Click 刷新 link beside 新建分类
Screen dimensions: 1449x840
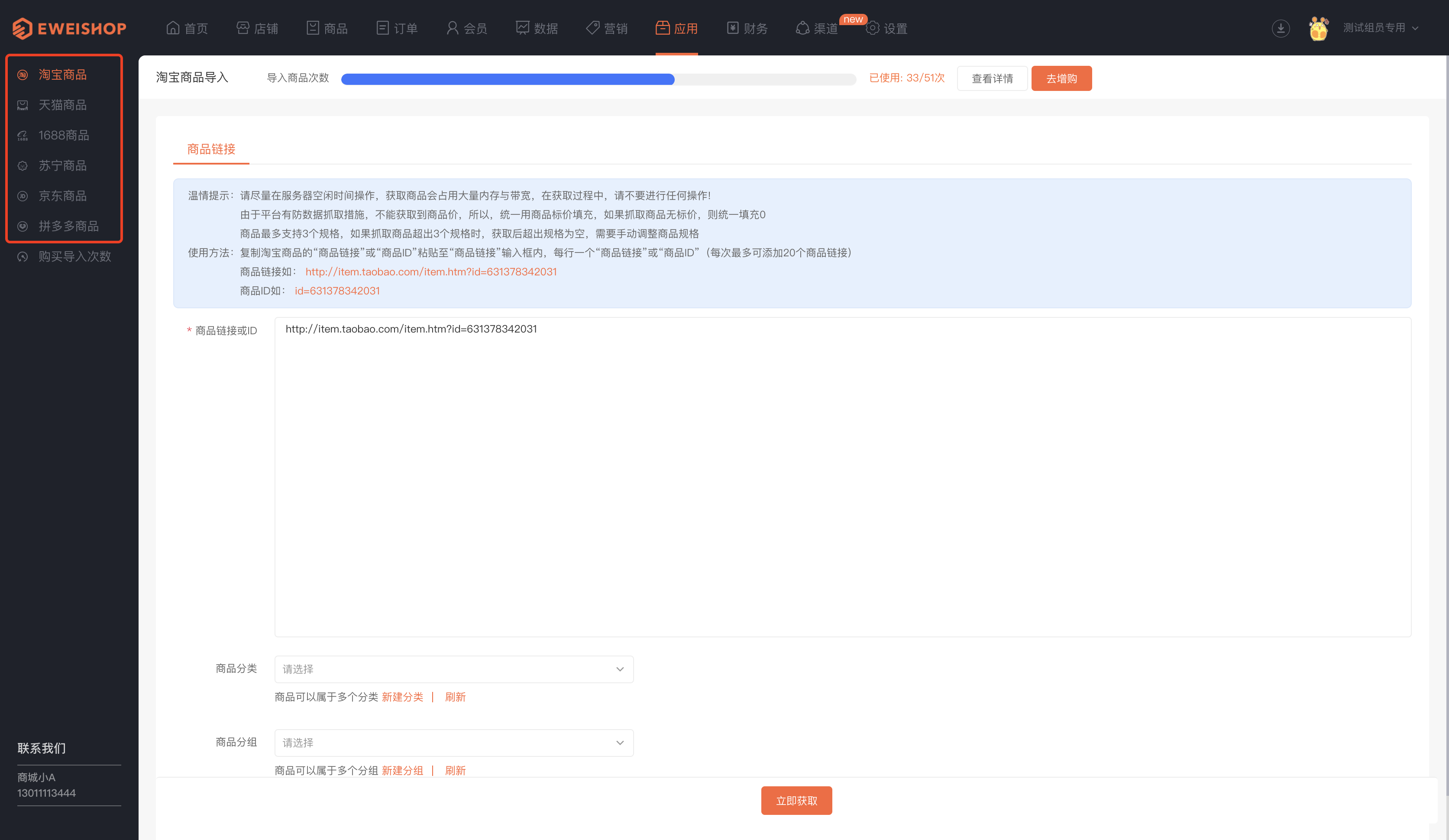pyautogui.click(x=455, y=697)
